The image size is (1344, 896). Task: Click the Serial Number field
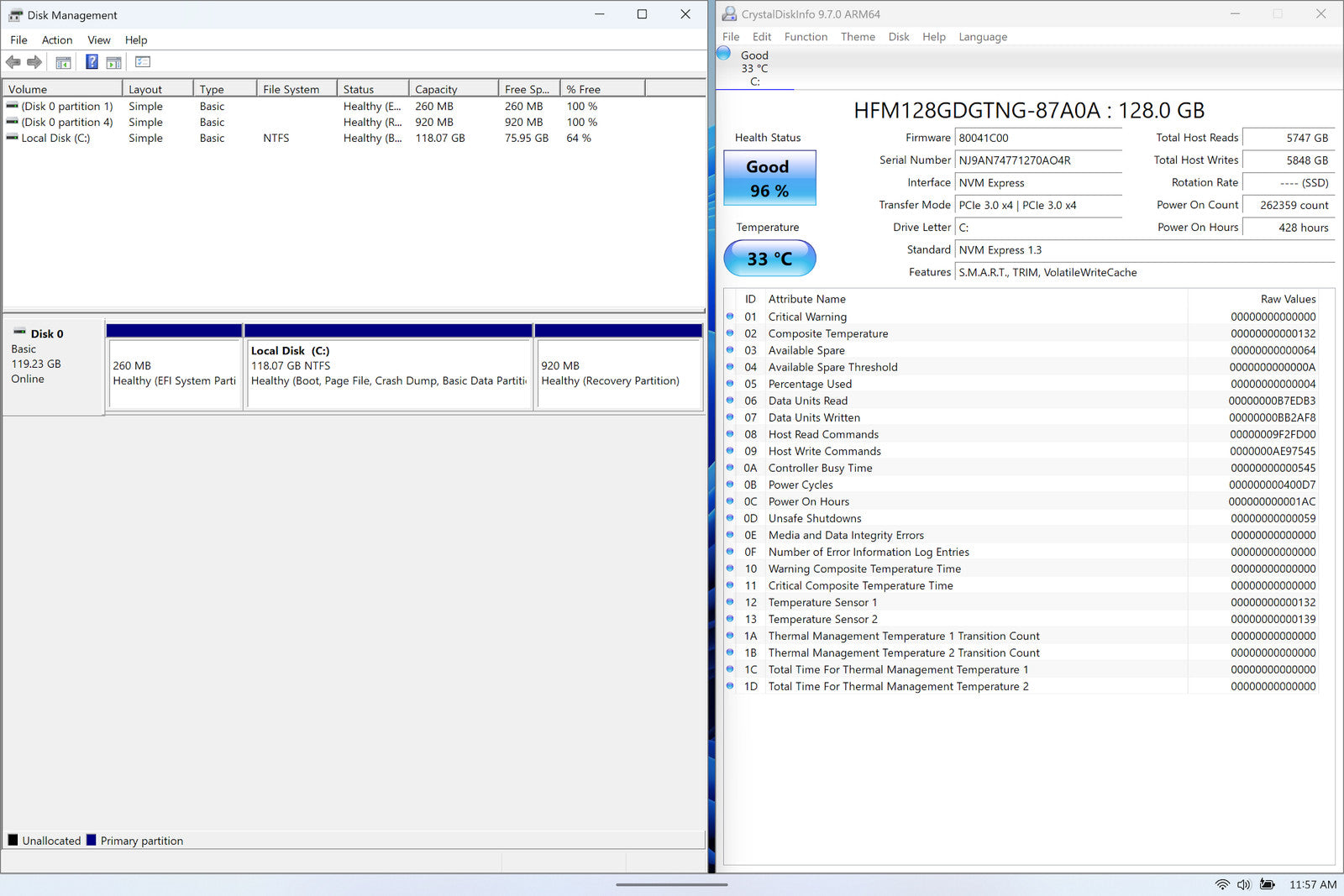(x=1038, y=160)
